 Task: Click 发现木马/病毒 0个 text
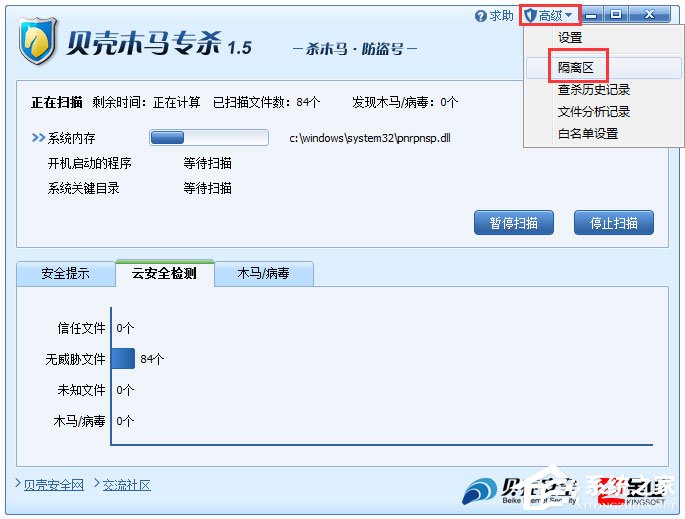coord(405,102)
